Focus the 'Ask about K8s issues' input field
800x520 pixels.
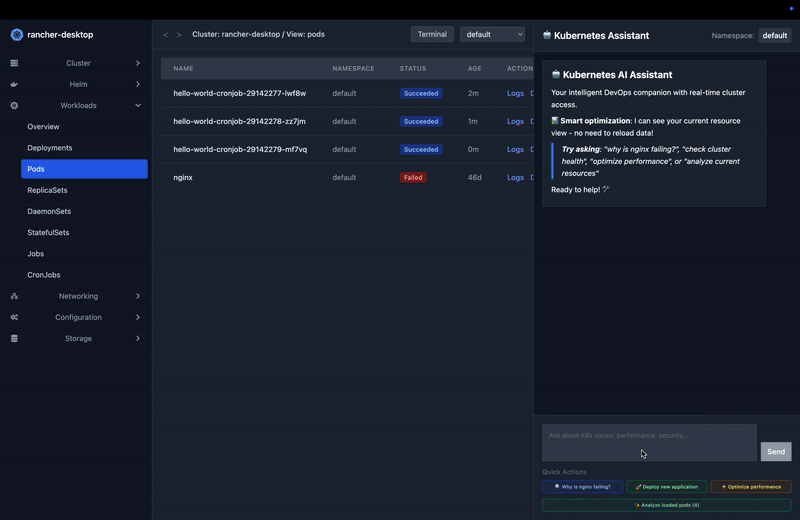649,442
